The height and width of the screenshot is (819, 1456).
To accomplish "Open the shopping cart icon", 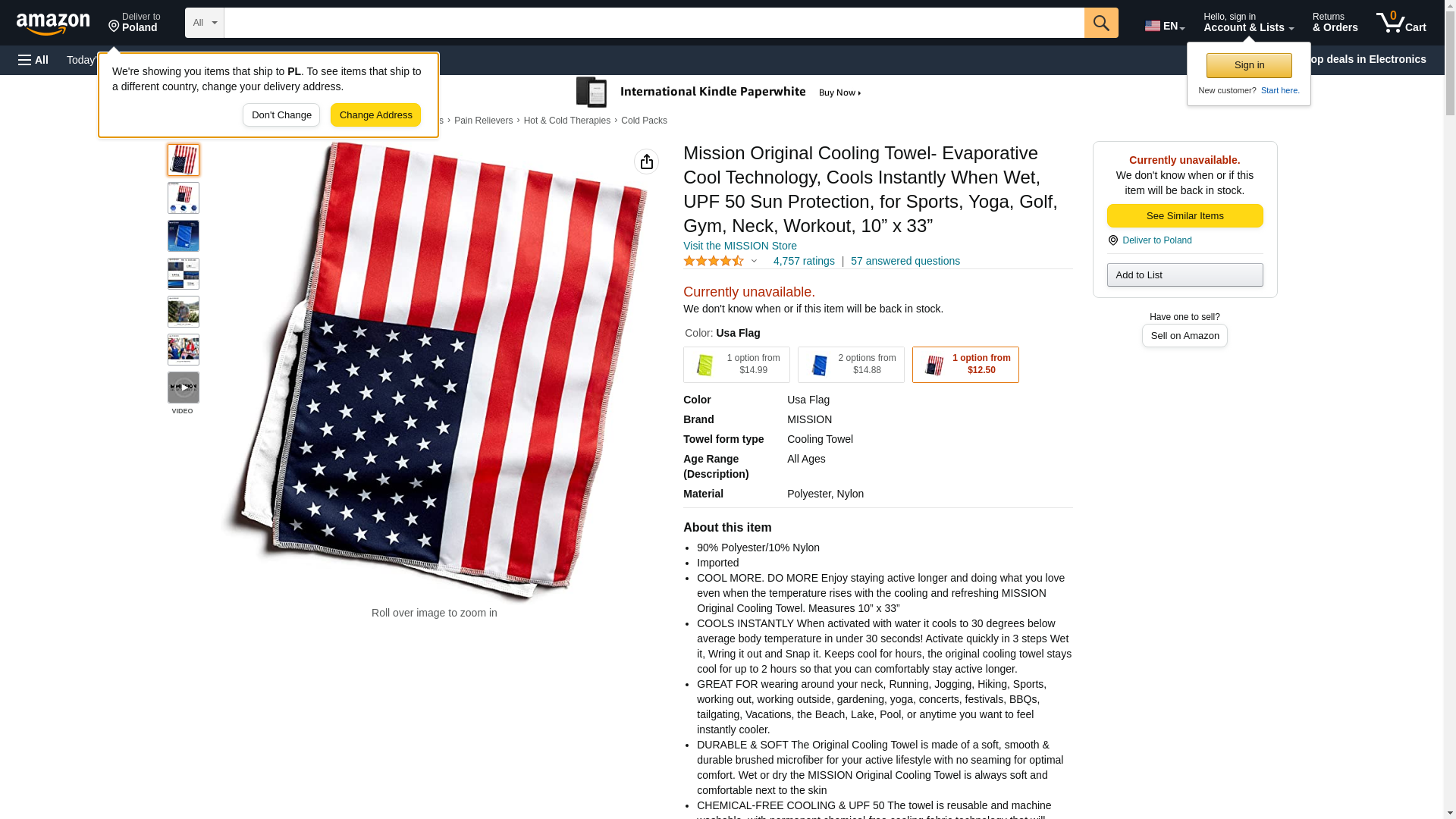I will tap(1401, 23).
